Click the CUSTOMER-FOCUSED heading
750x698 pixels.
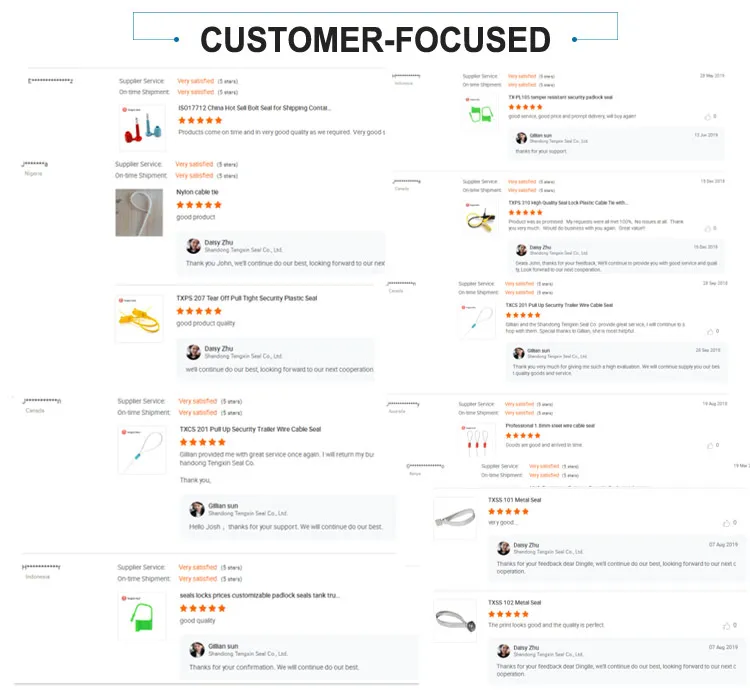tap(376, 39)
